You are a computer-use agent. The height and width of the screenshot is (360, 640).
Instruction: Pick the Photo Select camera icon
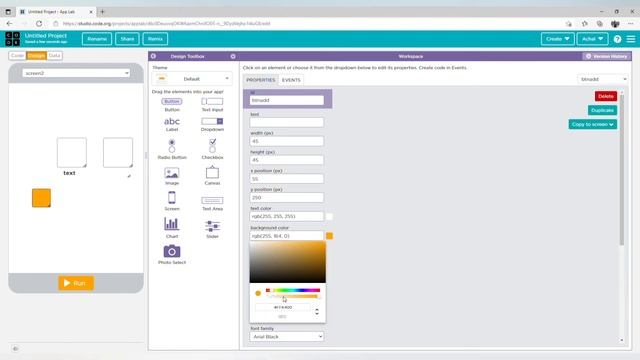point(172,251)
